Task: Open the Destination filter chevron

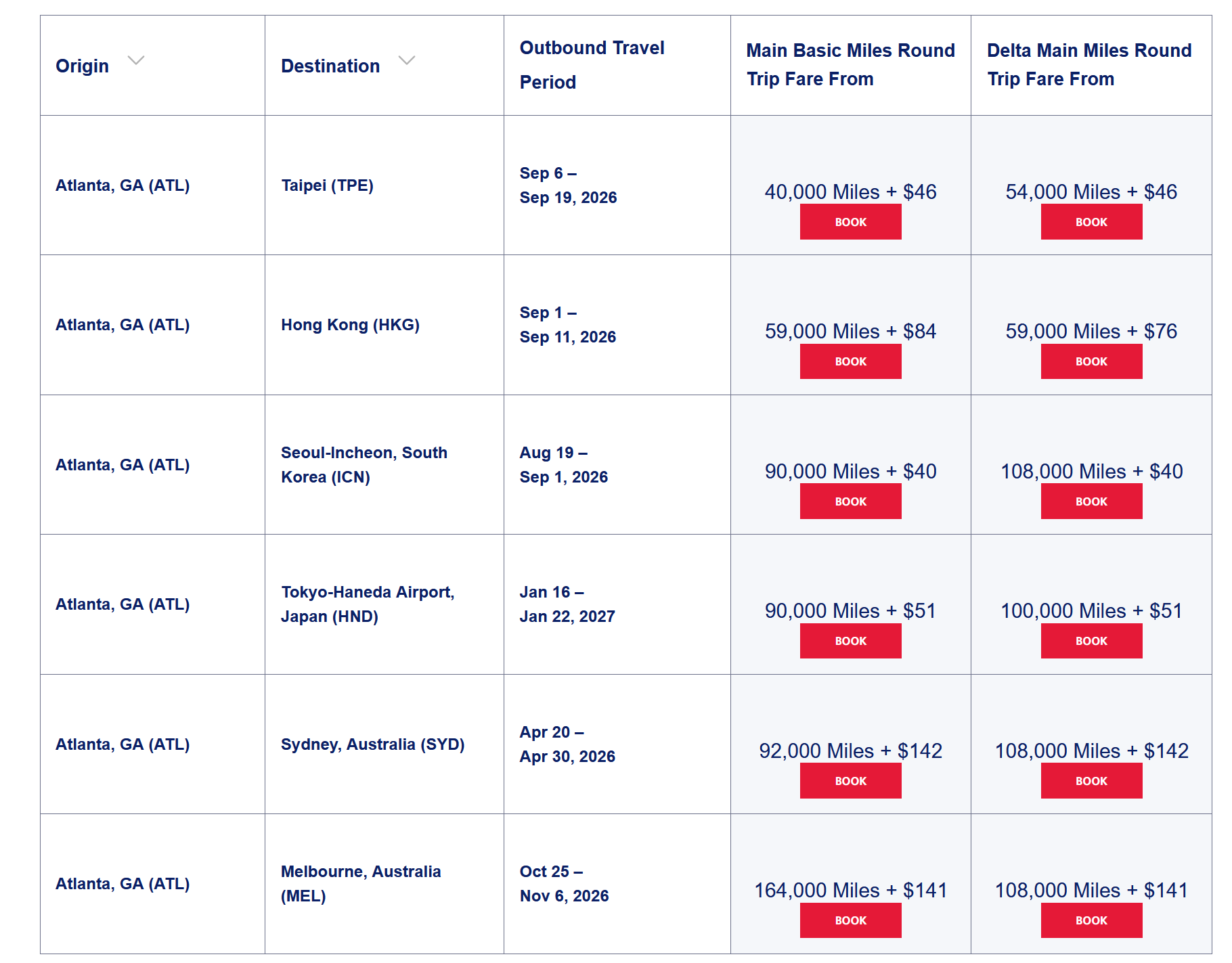Action: coord(406,60)
